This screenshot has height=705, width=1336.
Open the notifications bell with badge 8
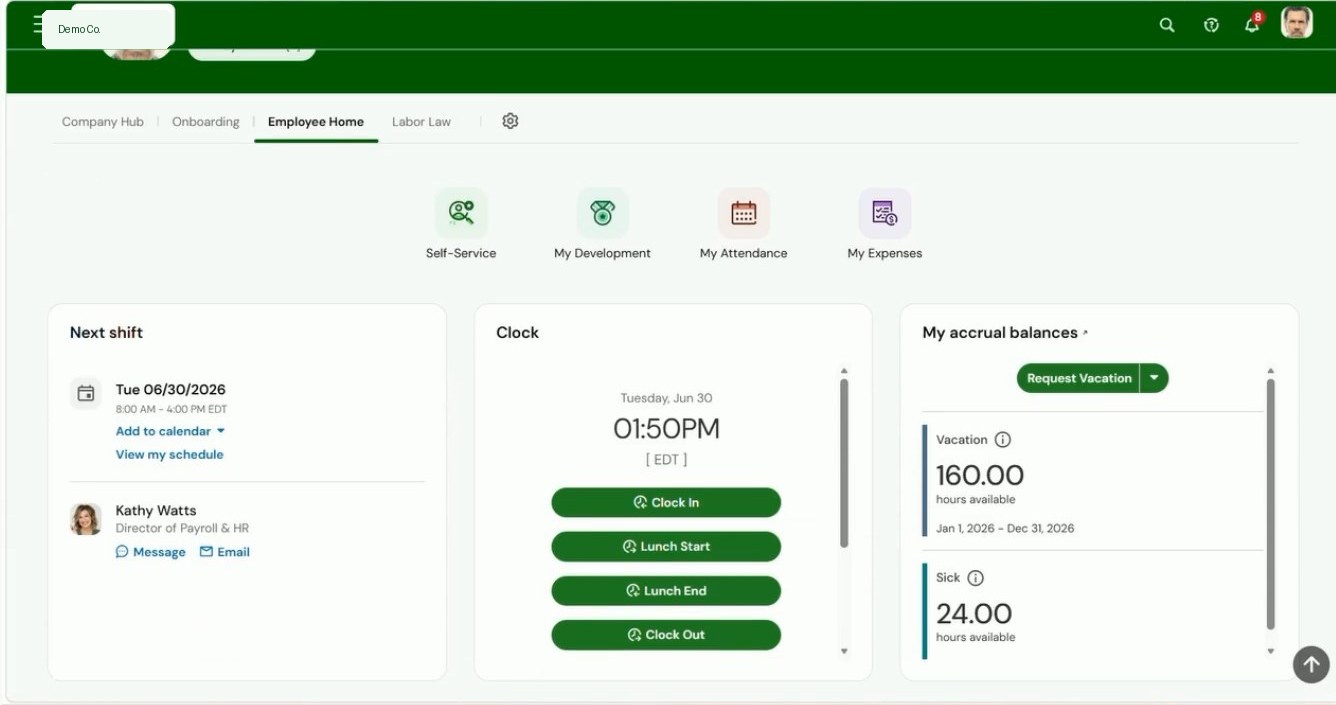(x=1252, y=24)
